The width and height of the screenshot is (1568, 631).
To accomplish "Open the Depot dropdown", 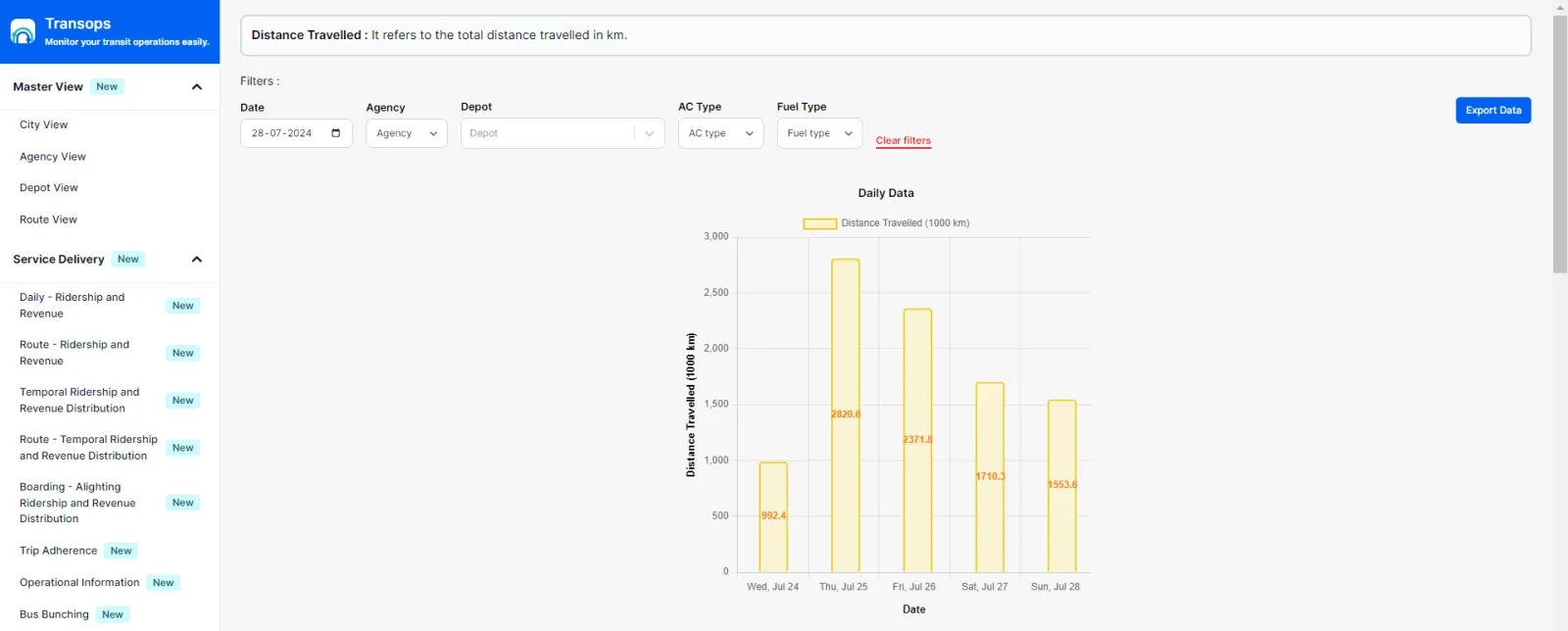I will click(563, 133).
